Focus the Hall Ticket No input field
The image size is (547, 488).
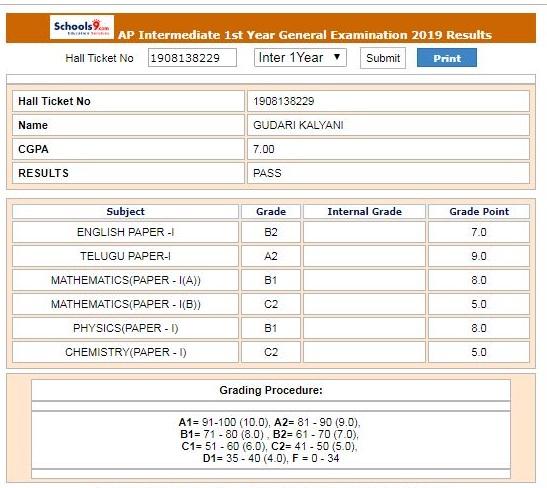(x=192, y=58)
